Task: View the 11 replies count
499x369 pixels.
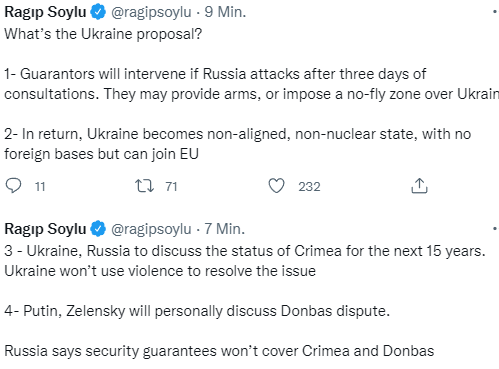Action: [40, 187]
